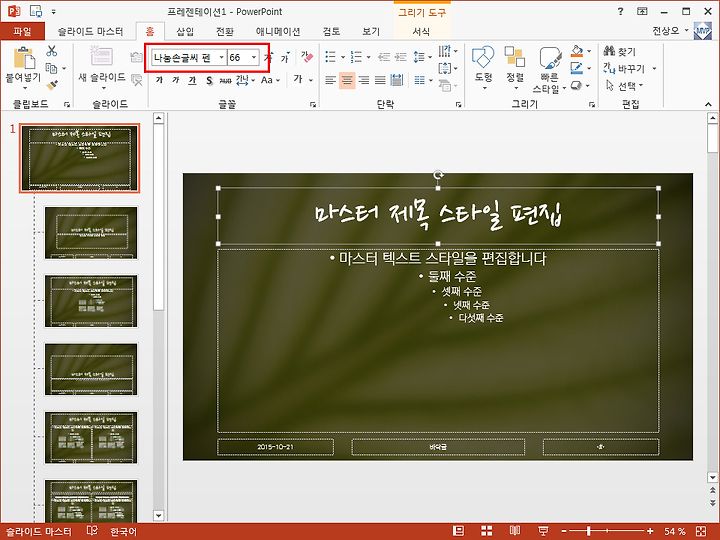This screenshot has width=720, height=540.
Task: Switch to Transitions (전환) tab
Action: coord(225,31)
